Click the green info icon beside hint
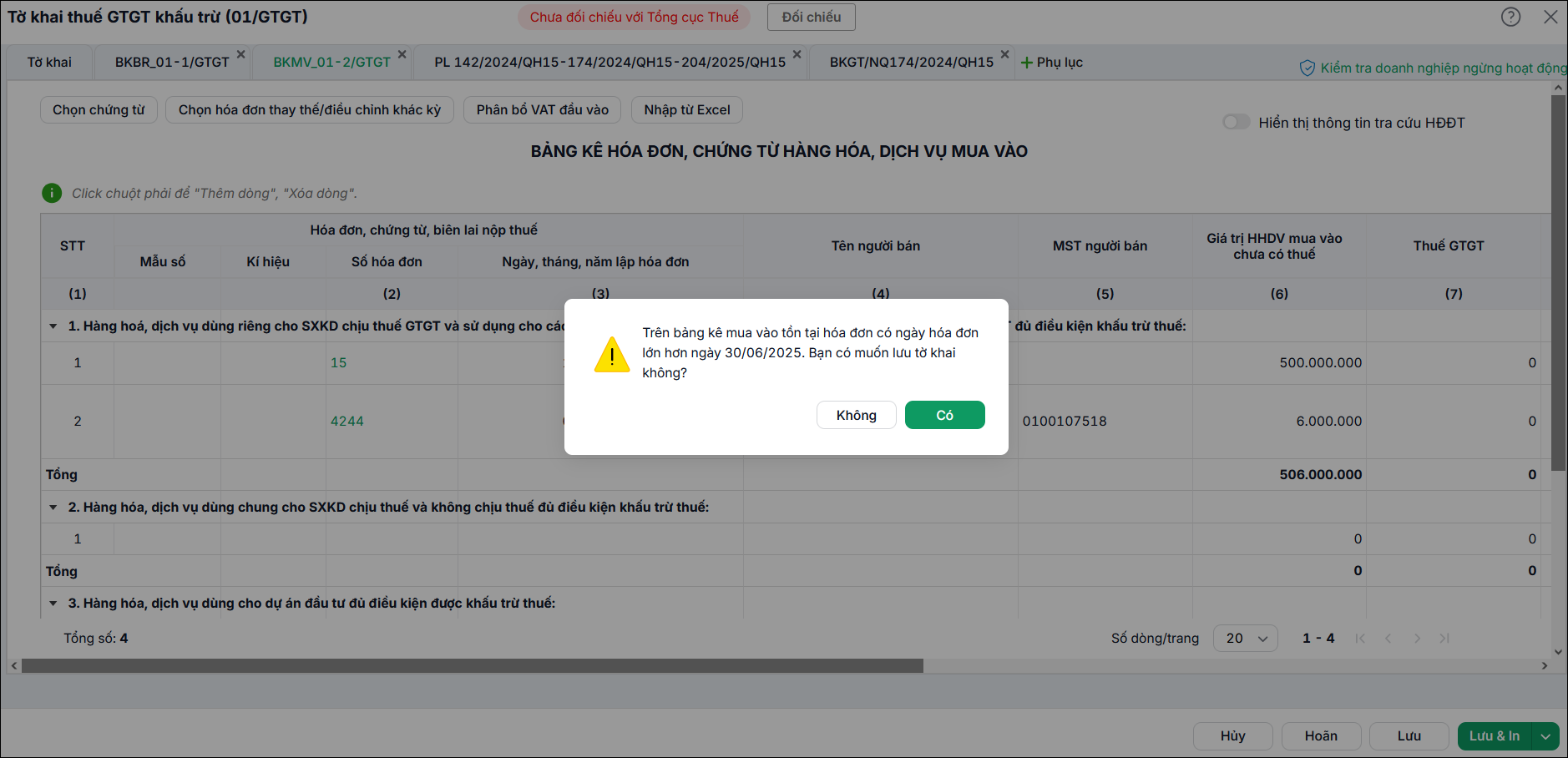The image size is (1568, 758). (x=52, y=193)
